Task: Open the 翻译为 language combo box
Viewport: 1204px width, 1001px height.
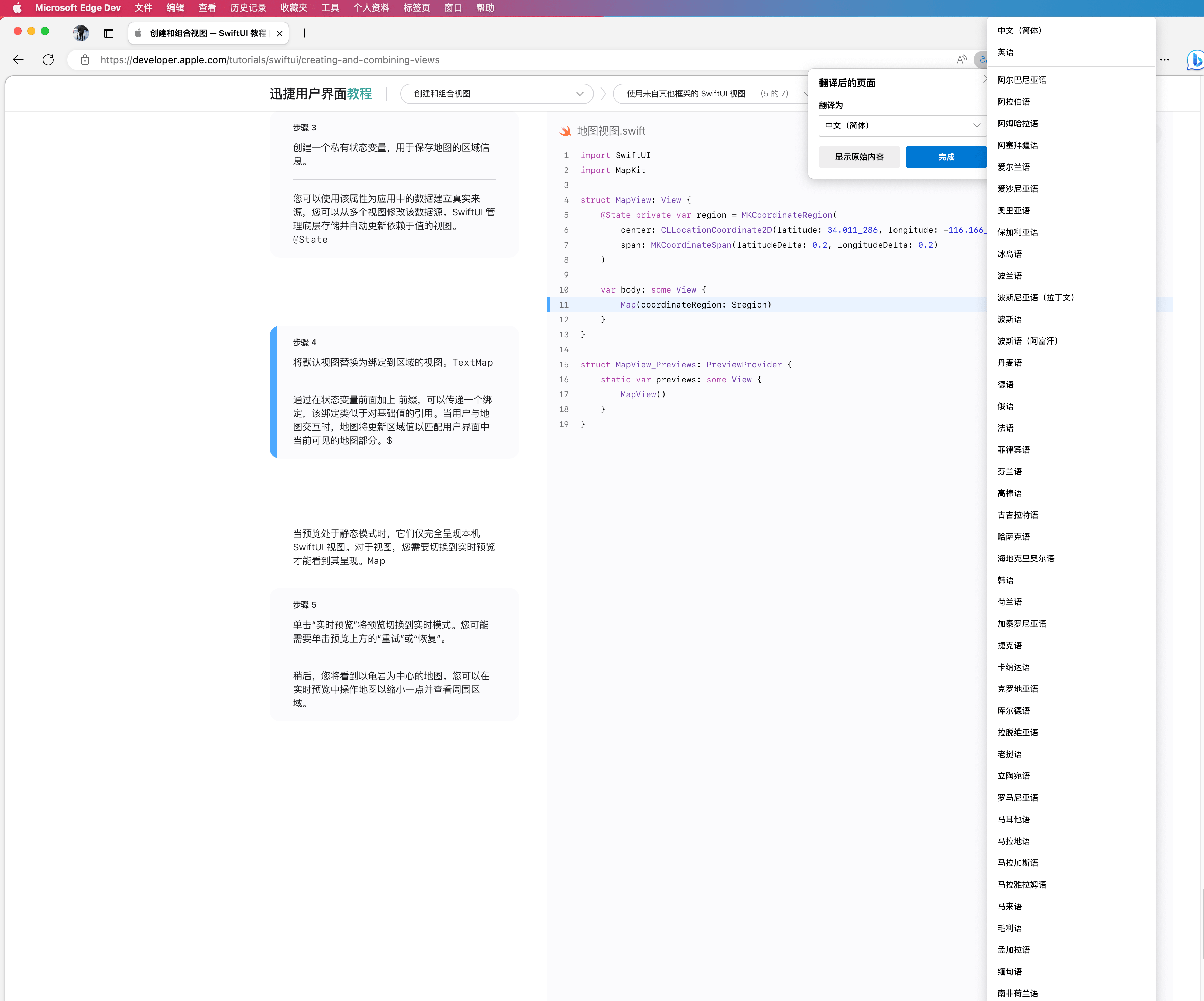Action: [x=902, y=126]
